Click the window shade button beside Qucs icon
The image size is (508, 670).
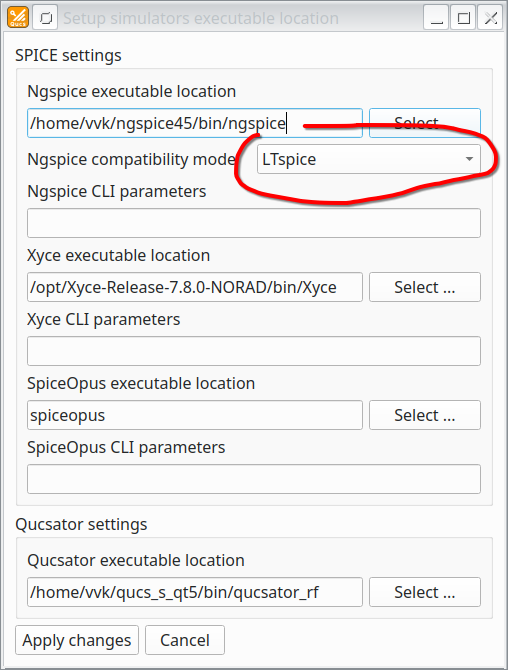[45, 18]
